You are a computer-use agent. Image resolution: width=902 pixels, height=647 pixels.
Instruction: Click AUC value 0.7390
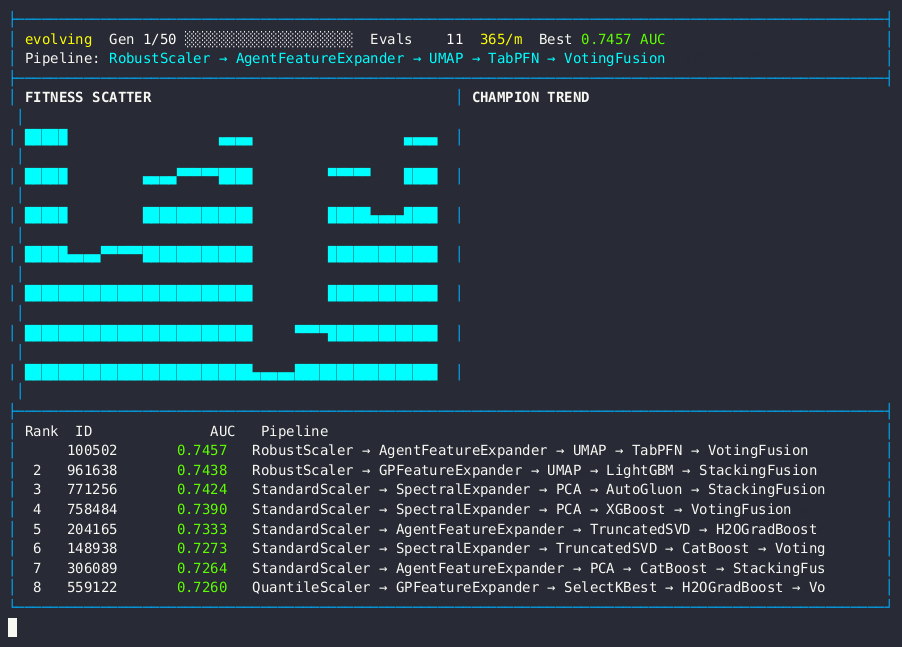pyautogui.click(x=202, y=510)
